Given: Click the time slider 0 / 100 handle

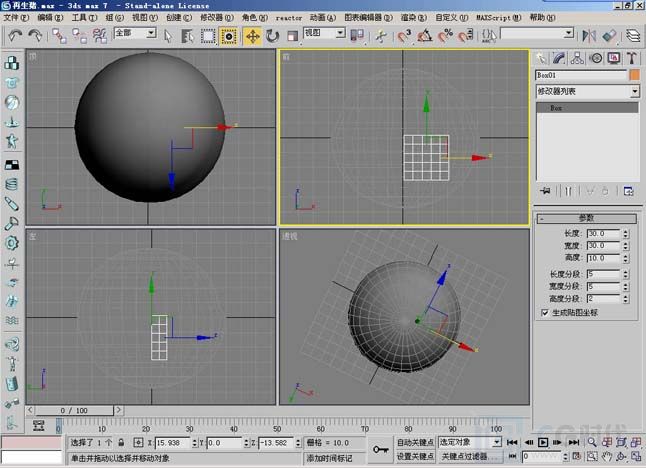Looking at the screenshot, I should coord(74,410).
